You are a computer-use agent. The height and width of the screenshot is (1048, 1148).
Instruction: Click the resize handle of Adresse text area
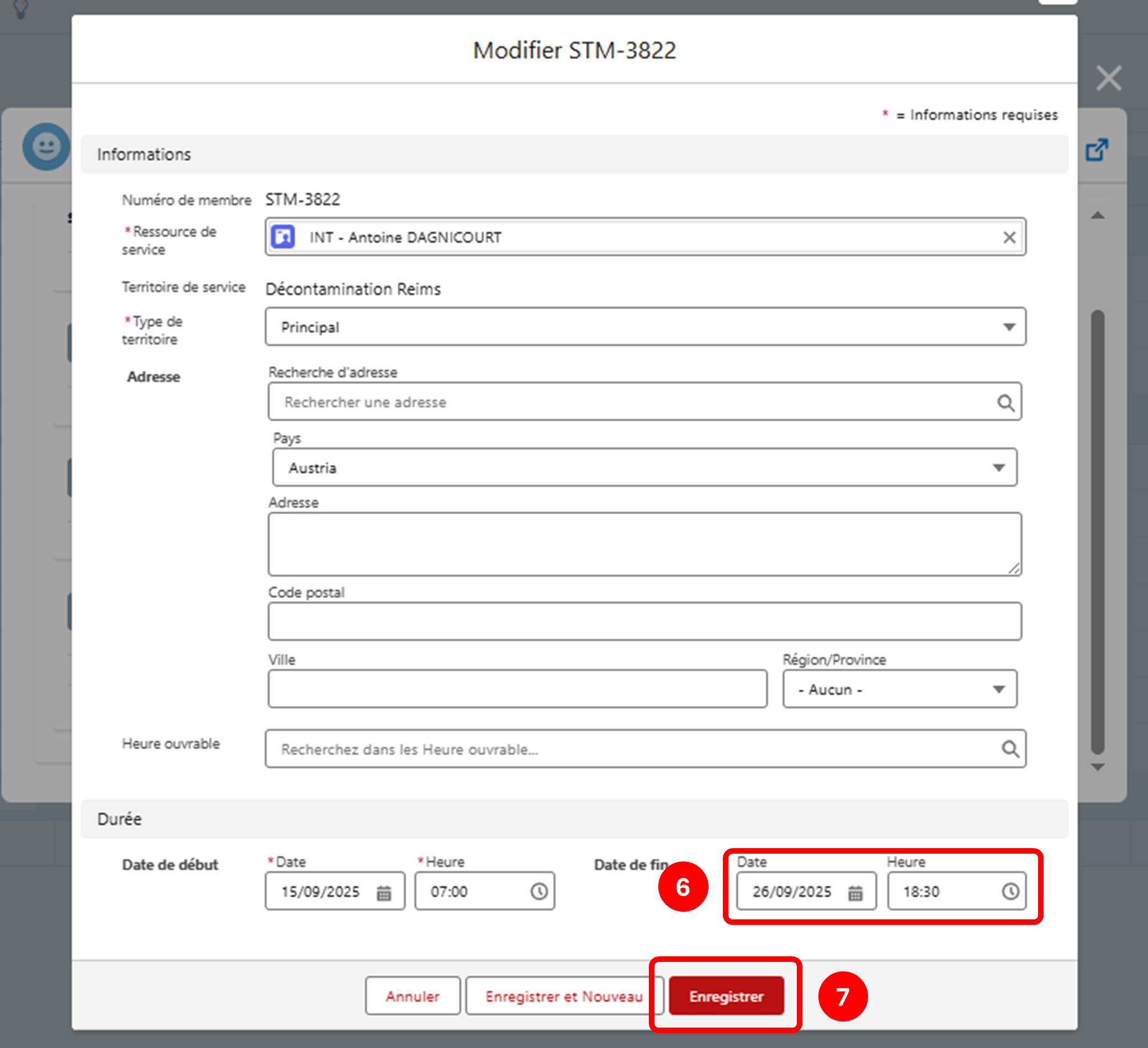coord(1014,568)
